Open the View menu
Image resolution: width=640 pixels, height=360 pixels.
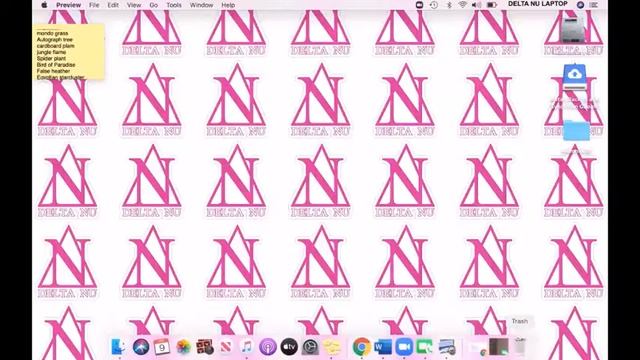[133, 5]
